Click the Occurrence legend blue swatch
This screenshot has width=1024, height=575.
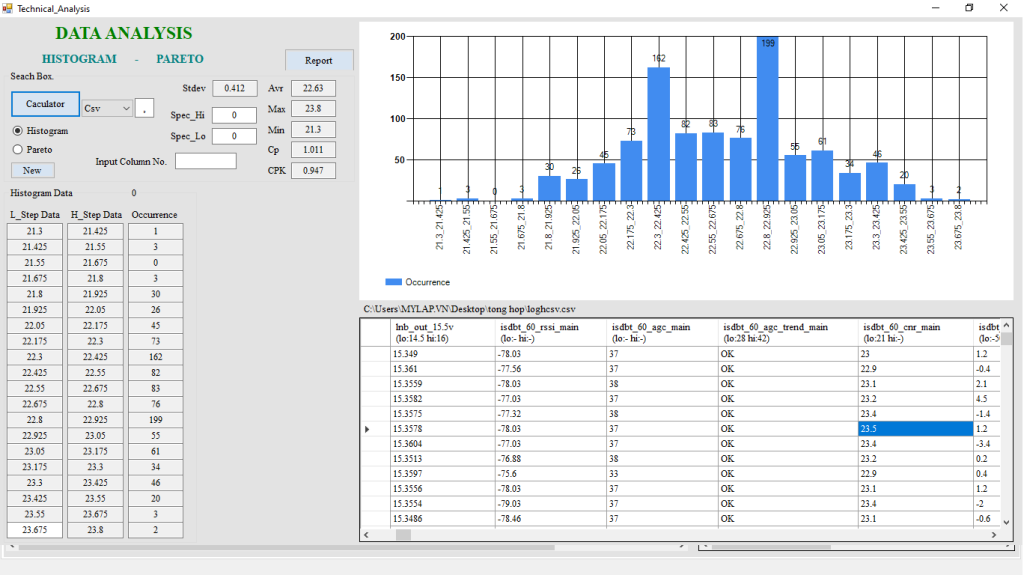tap(393, 282)
